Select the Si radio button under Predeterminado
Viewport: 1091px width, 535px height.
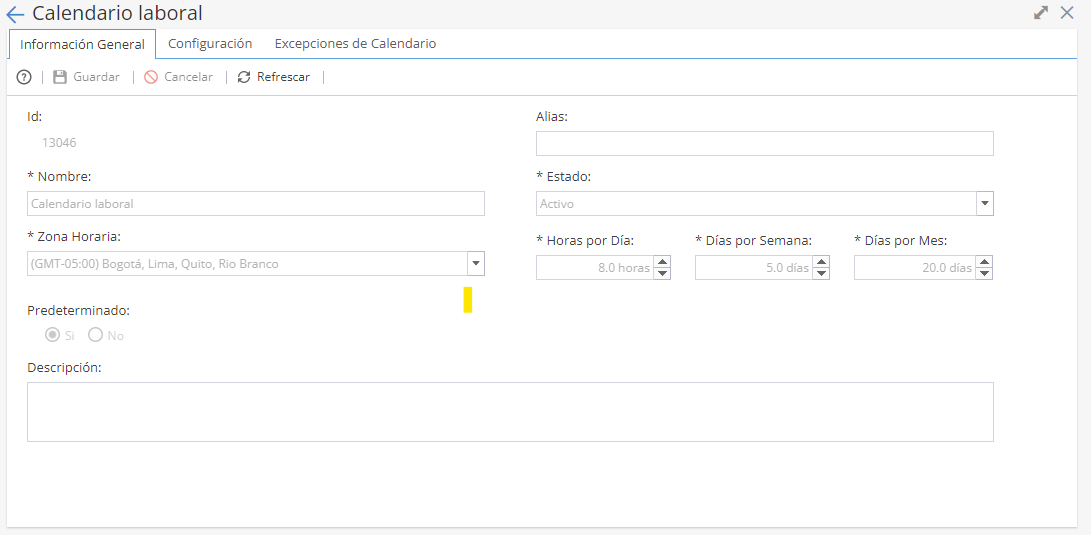click(51, 335)
